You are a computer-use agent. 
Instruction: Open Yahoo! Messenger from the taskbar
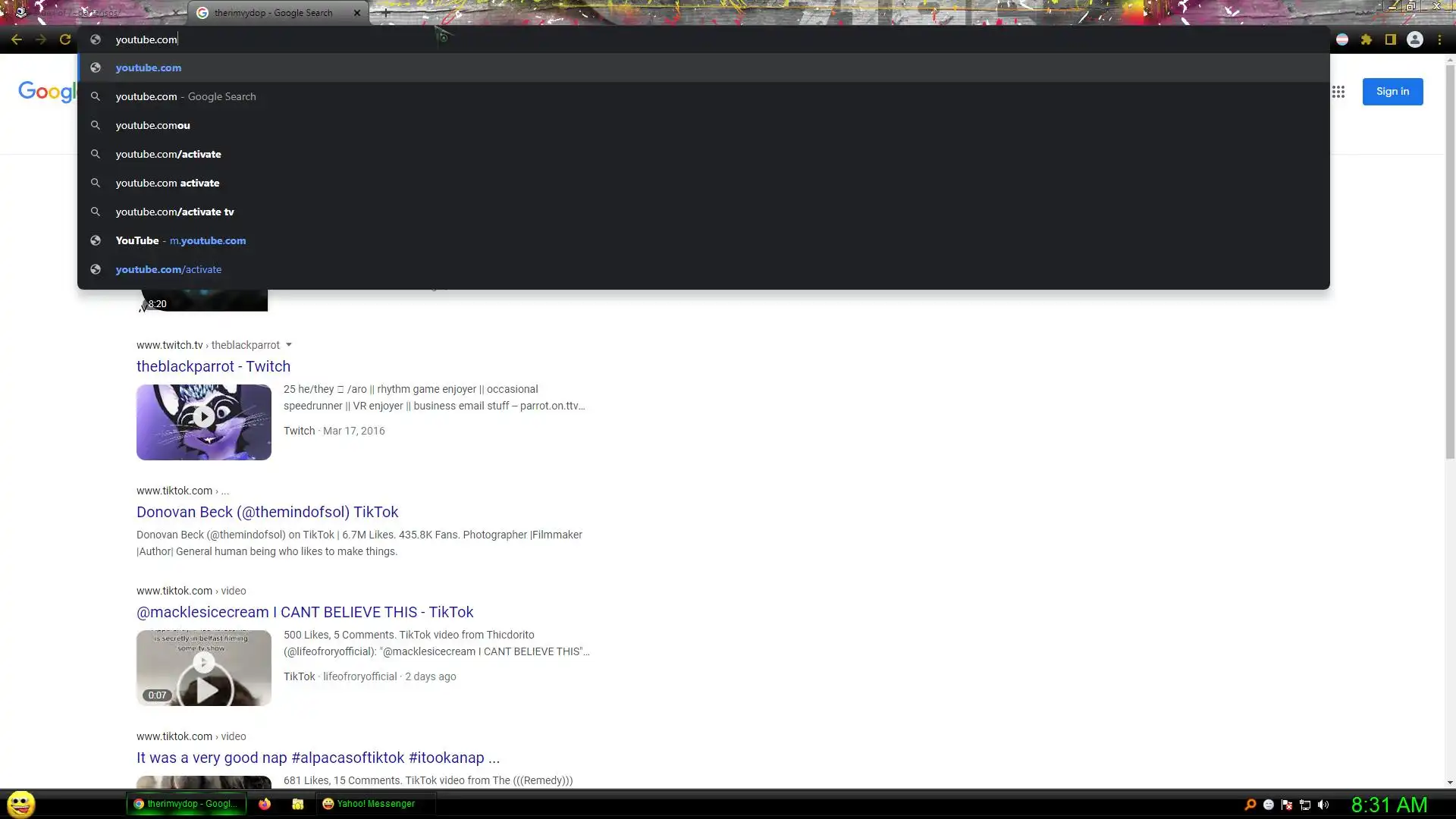click(369, 804)
